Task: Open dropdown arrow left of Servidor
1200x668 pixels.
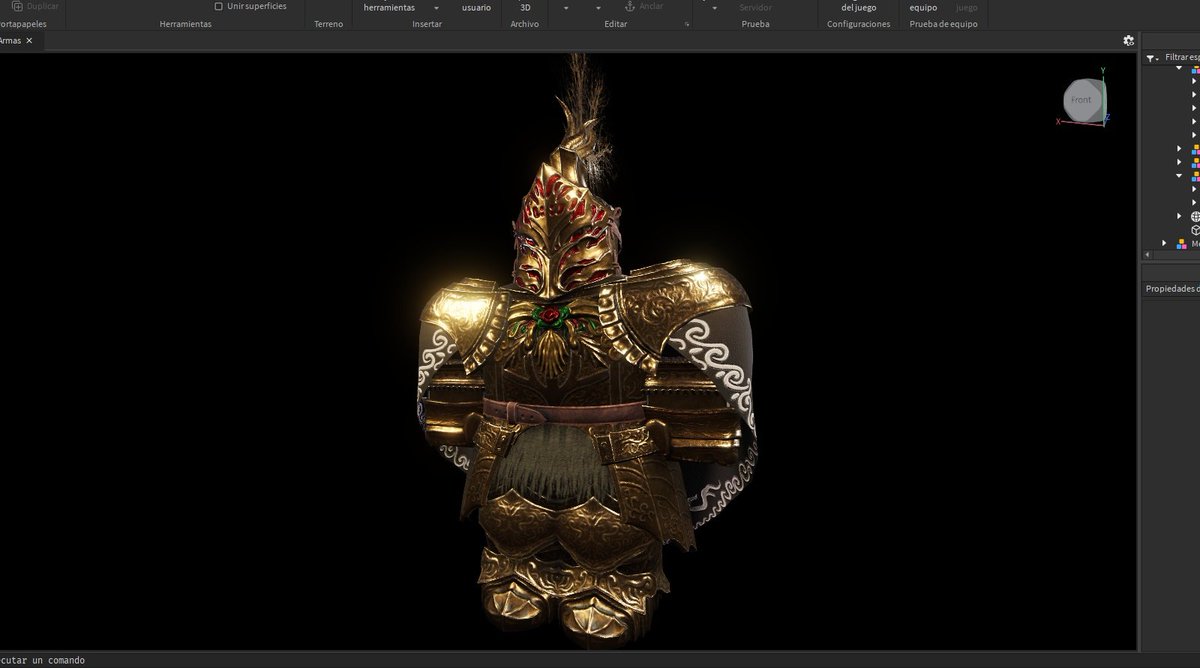Action: point(714,7)
